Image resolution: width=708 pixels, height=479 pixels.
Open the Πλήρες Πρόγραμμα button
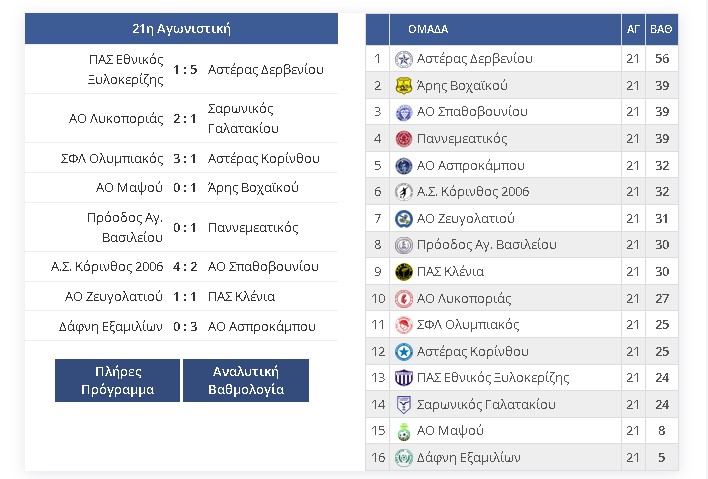117,381
